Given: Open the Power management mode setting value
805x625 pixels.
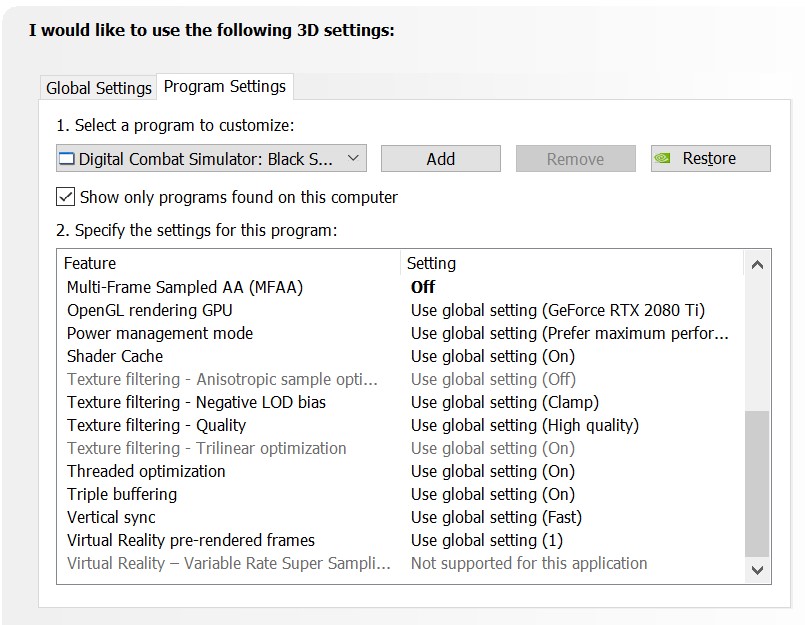Looking at the screenshot, I should tap(569, 333).
